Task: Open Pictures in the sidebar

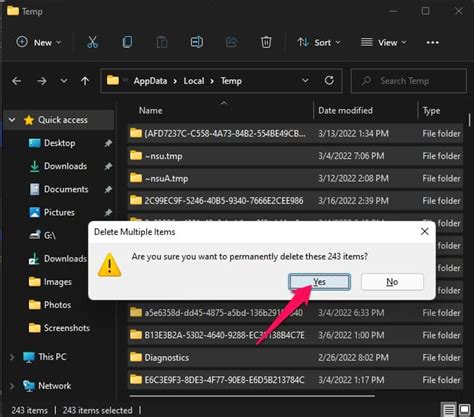Action: 59,212
